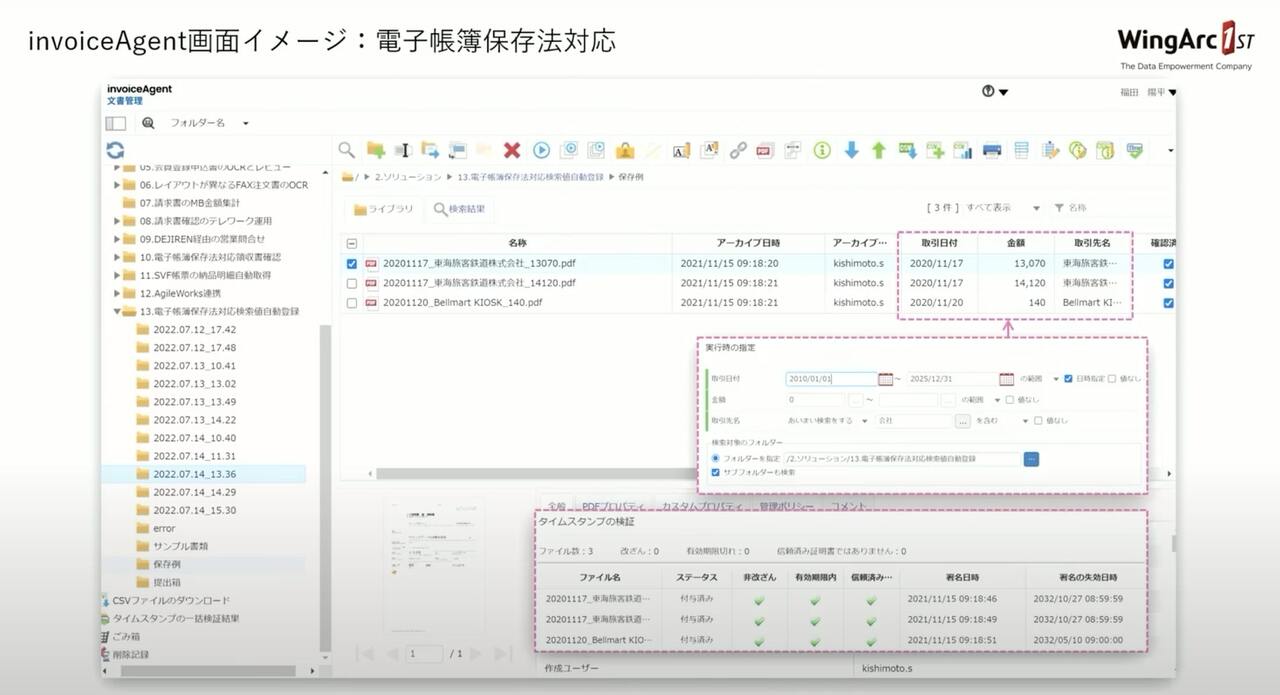Click the blue folder browse button

tap(1031, 459)
